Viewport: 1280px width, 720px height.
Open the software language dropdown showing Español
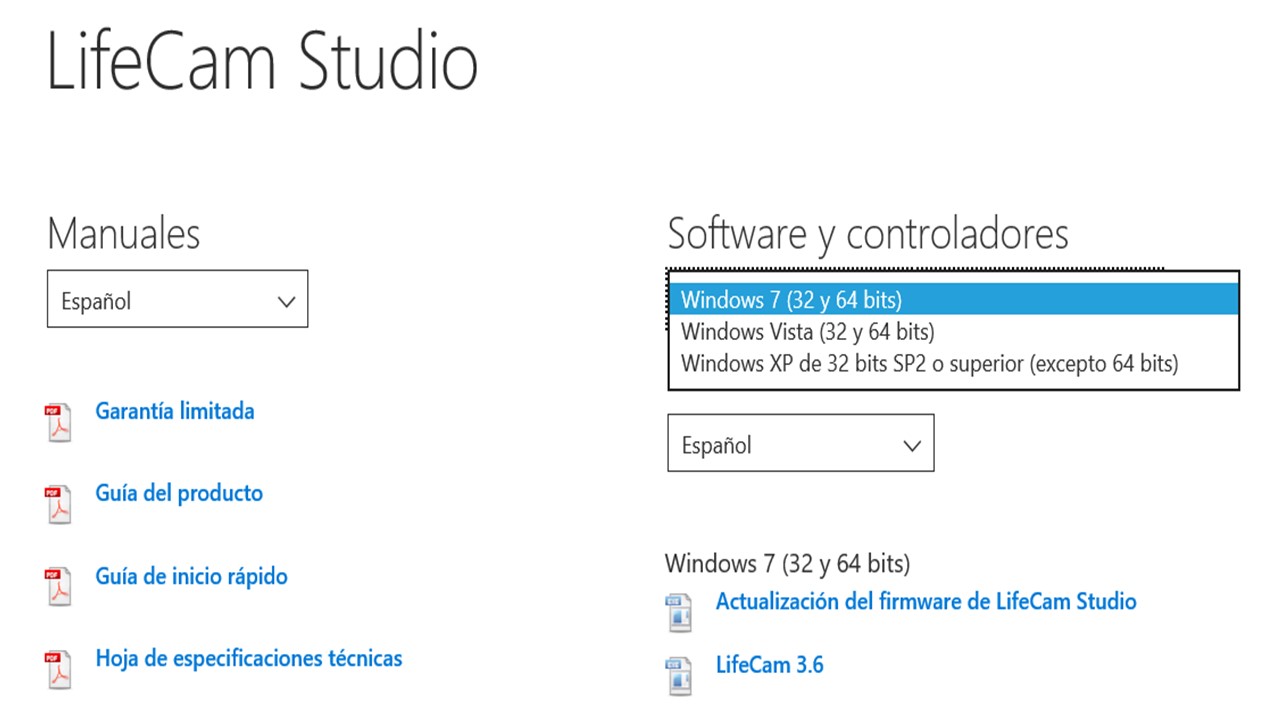(x=800, y=443)
